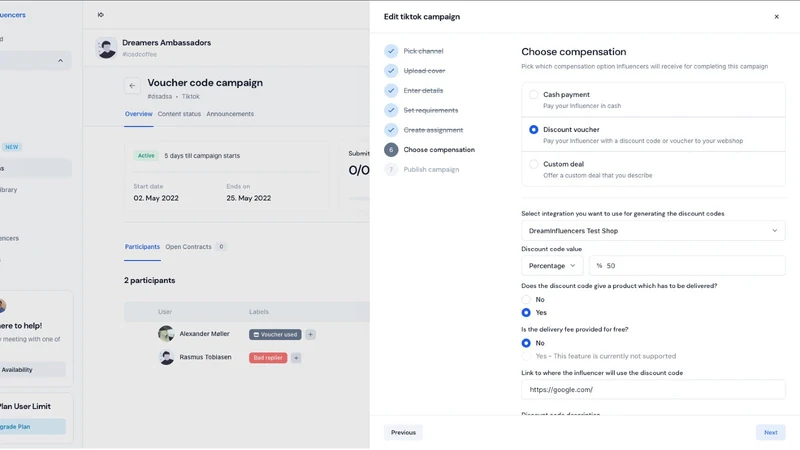Click the Availability button in help card
800x450 pixels.
coord(32,370)
